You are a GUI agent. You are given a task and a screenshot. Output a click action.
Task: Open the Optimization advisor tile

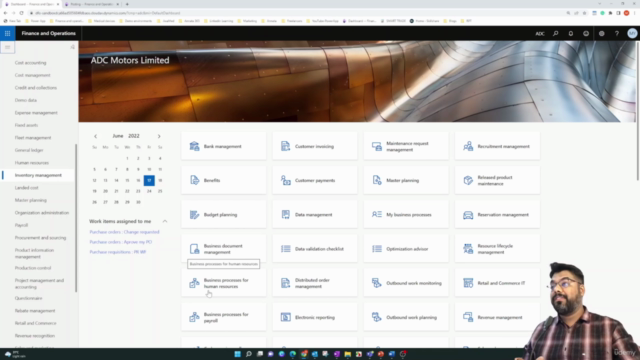pos(406,249)
